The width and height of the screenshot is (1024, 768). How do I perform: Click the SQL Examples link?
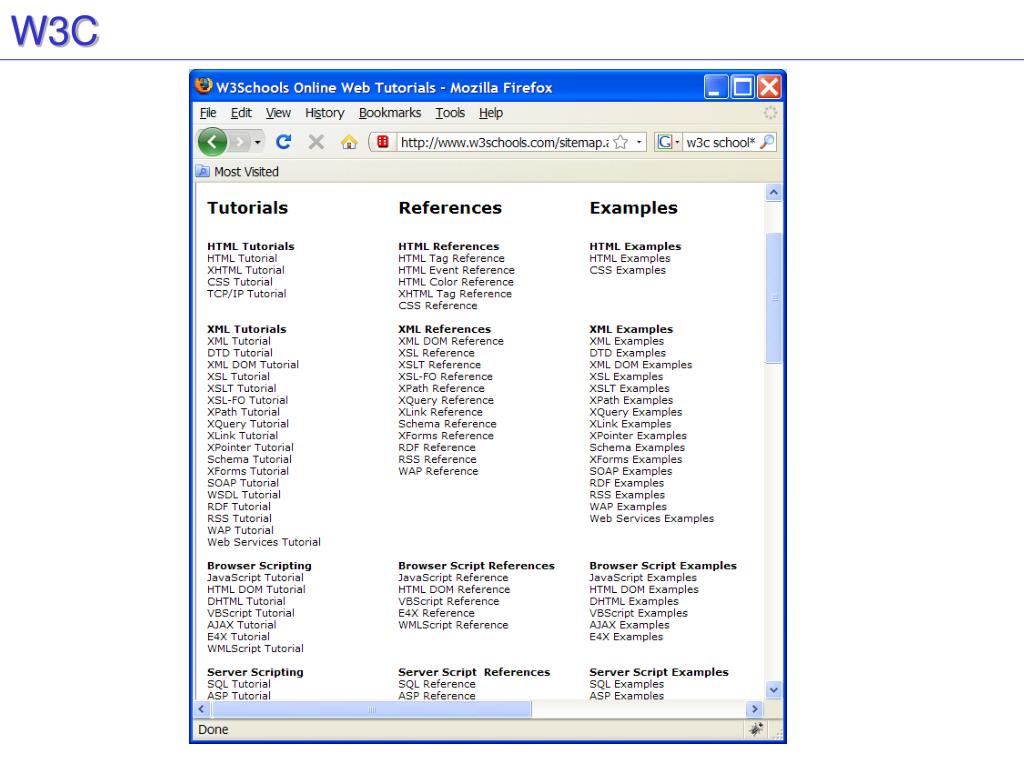click(x=626, y=684)
